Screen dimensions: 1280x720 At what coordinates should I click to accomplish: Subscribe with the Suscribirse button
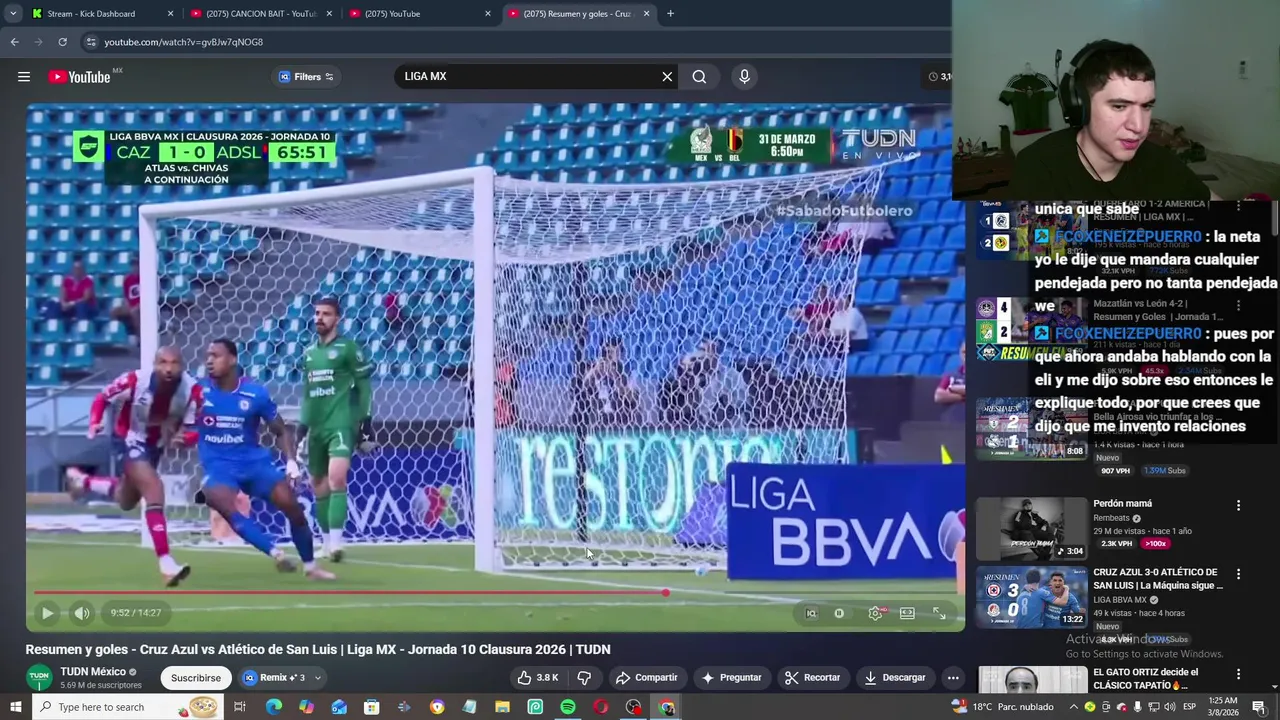coord(196,678)
